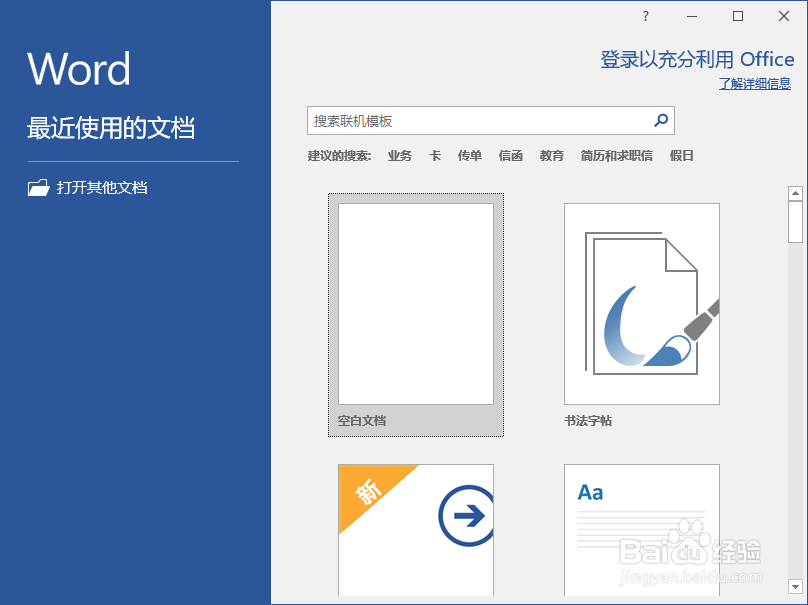The height and width of the screenshot is (605, 808).
Task: Open the new tour template with arrow
Action: coord(416,530)
